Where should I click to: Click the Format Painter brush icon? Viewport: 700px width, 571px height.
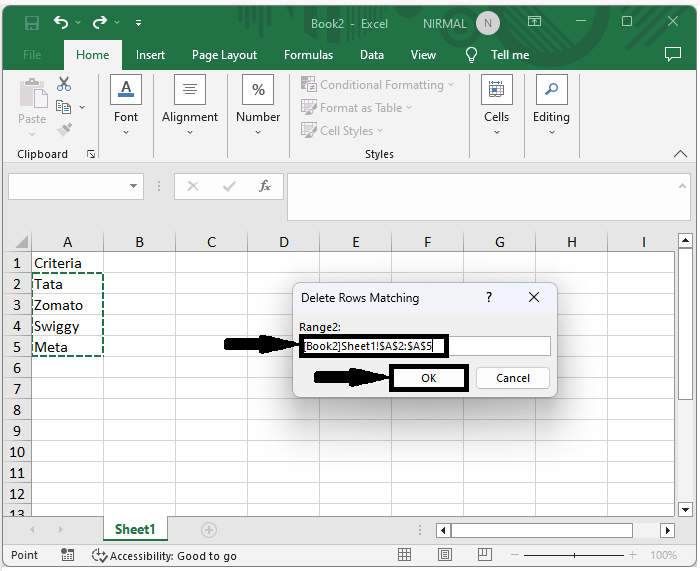point(64,130)
